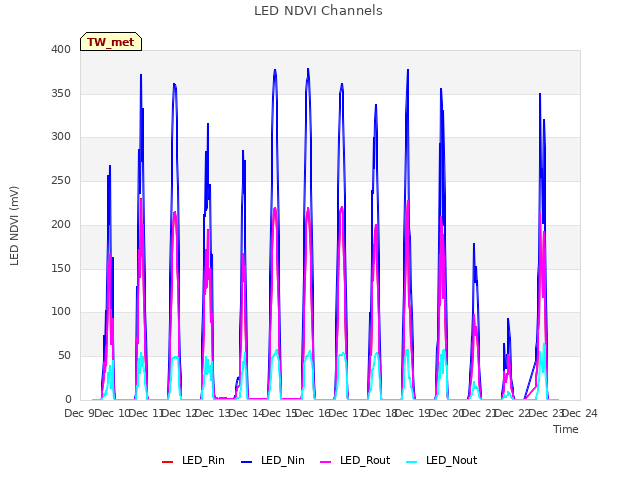Click the cyan LED_Nout legend swatch

pyautogui.click(x=412, y=462)
